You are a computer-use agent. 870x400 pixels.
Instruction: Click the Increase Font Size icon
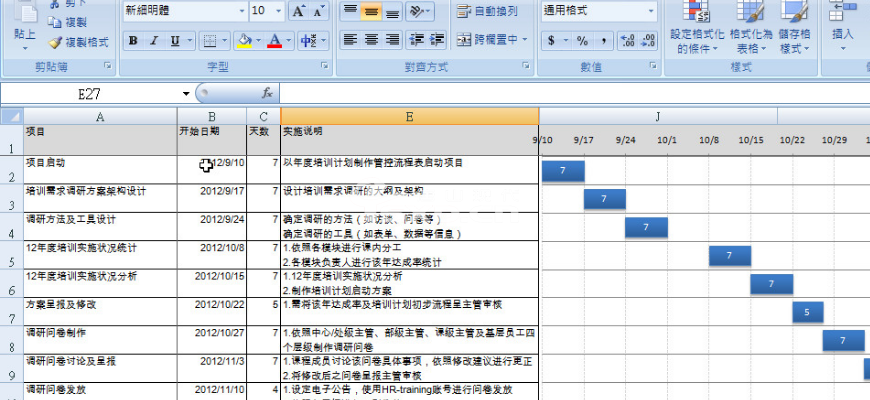coord(299,11)
